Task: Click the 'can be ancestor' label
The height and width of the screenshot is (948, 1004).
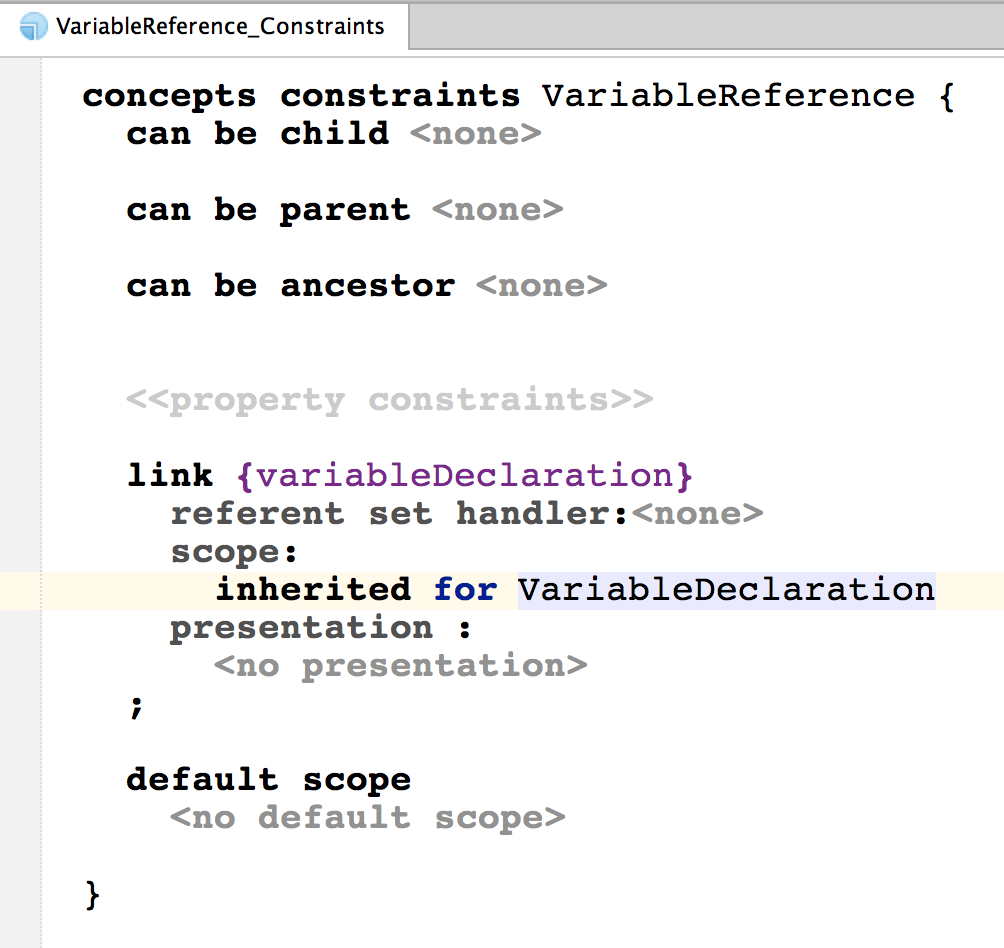Action: 290,286
